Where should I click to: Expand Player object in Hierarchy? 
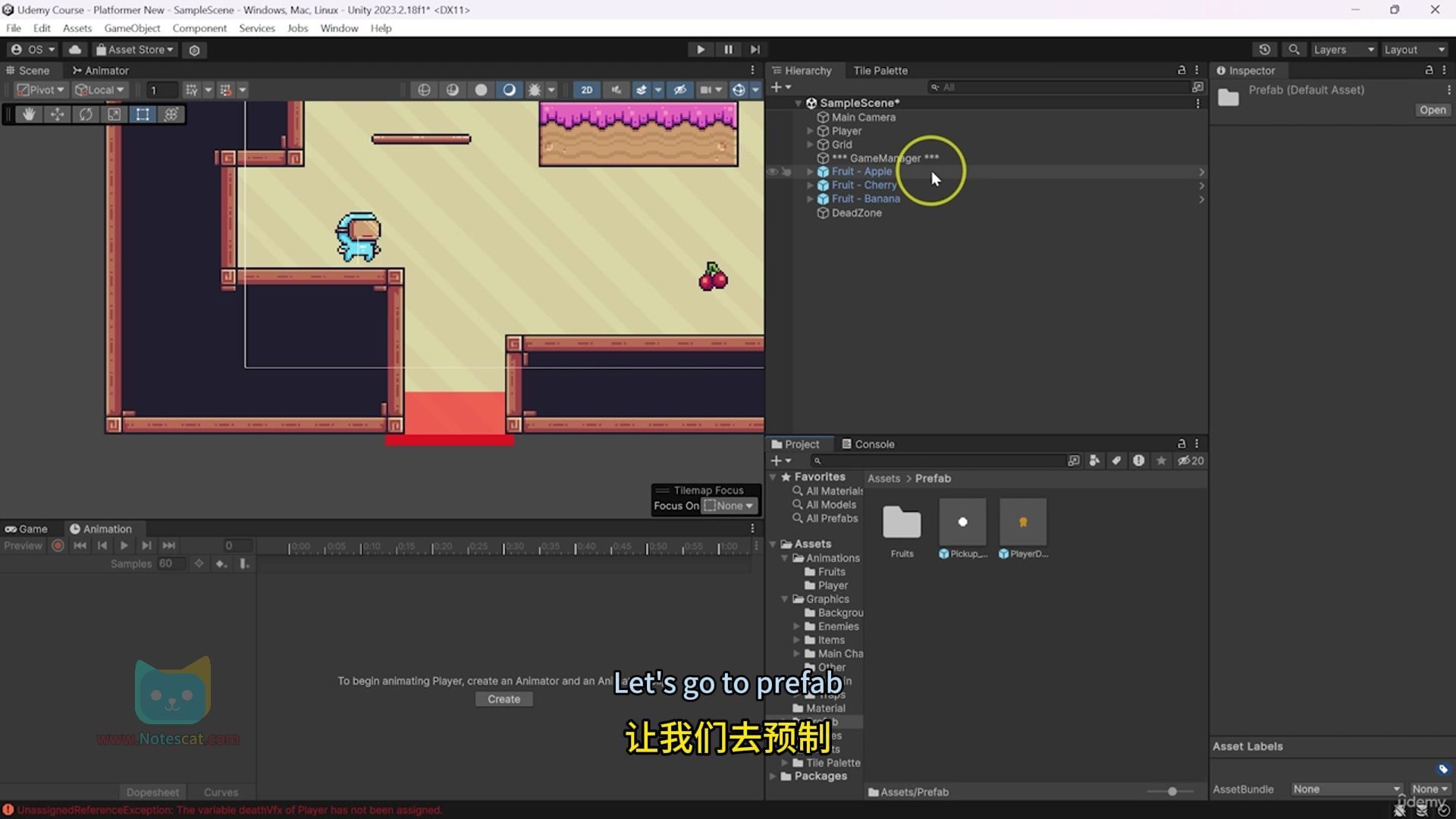(x=810, y=131)
